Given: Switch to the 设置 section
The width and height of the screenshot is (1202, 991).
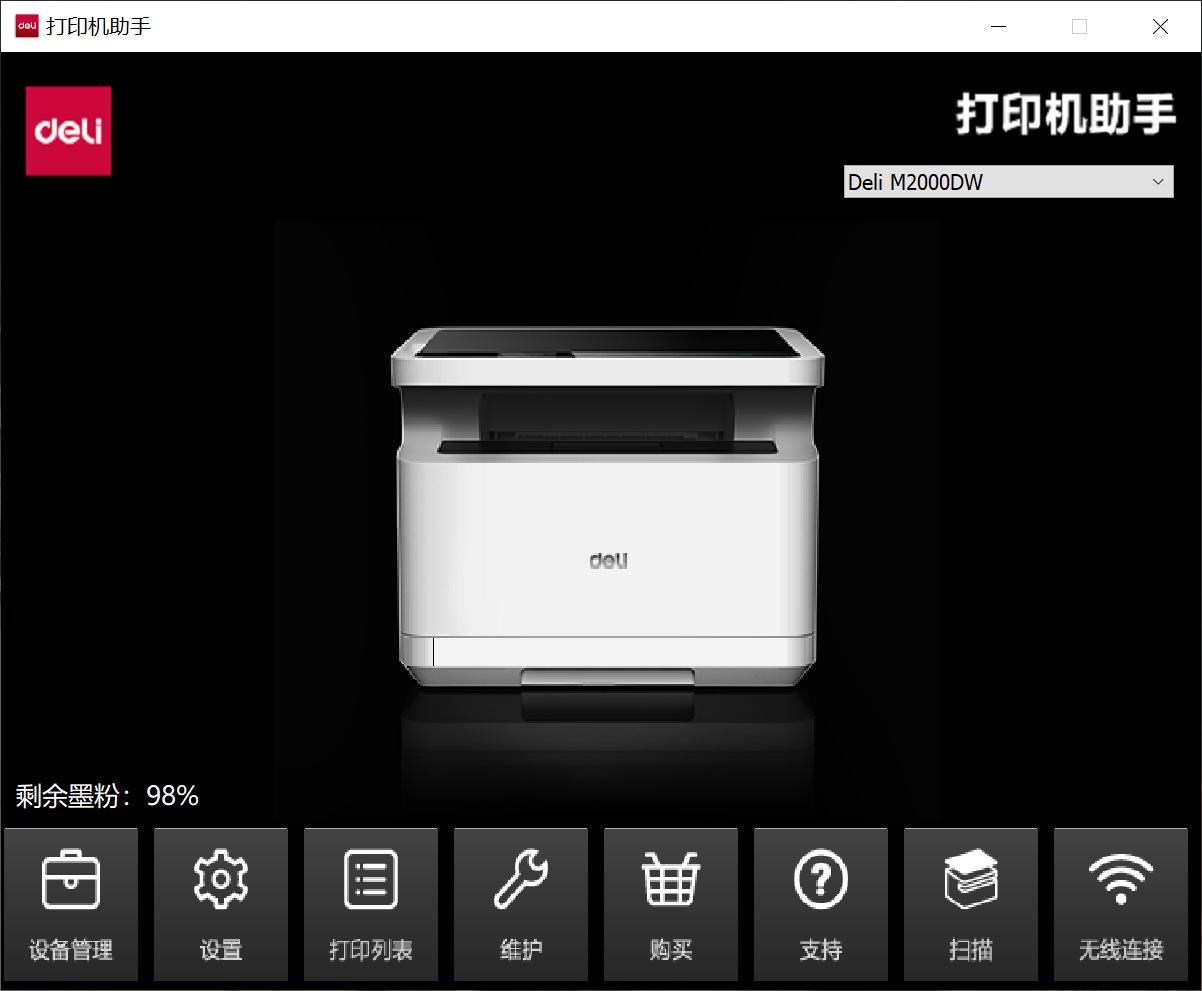Looking at the screenshot, I should pyautogui.click(x=220, y=951).
